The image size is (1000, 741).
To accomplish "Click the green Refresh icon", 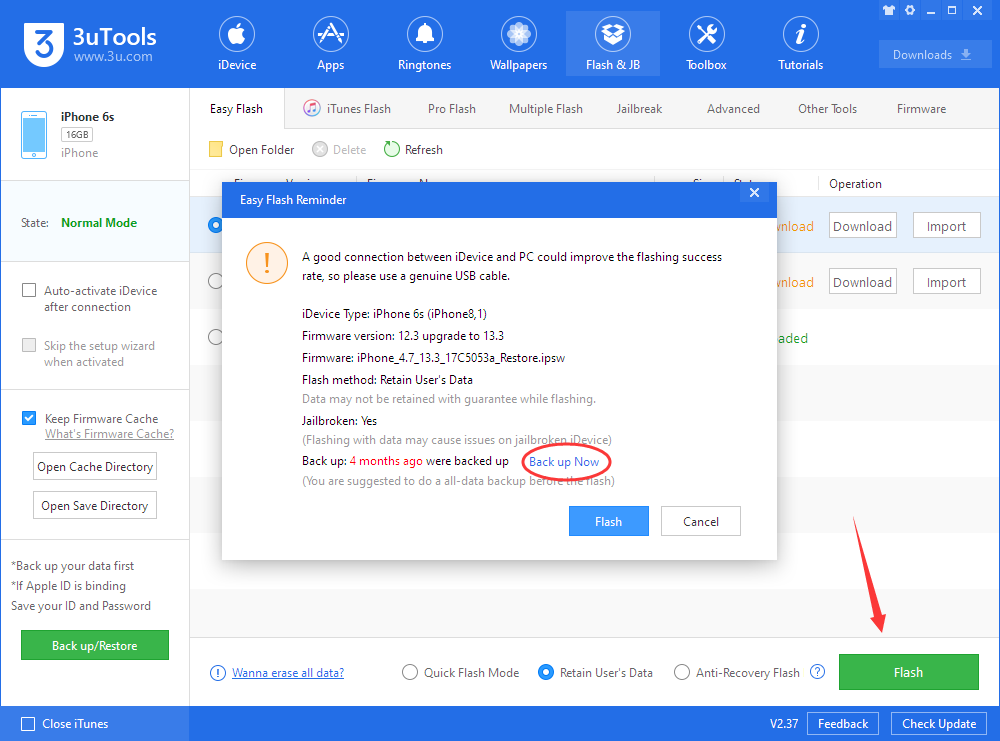I will point(391,149).
